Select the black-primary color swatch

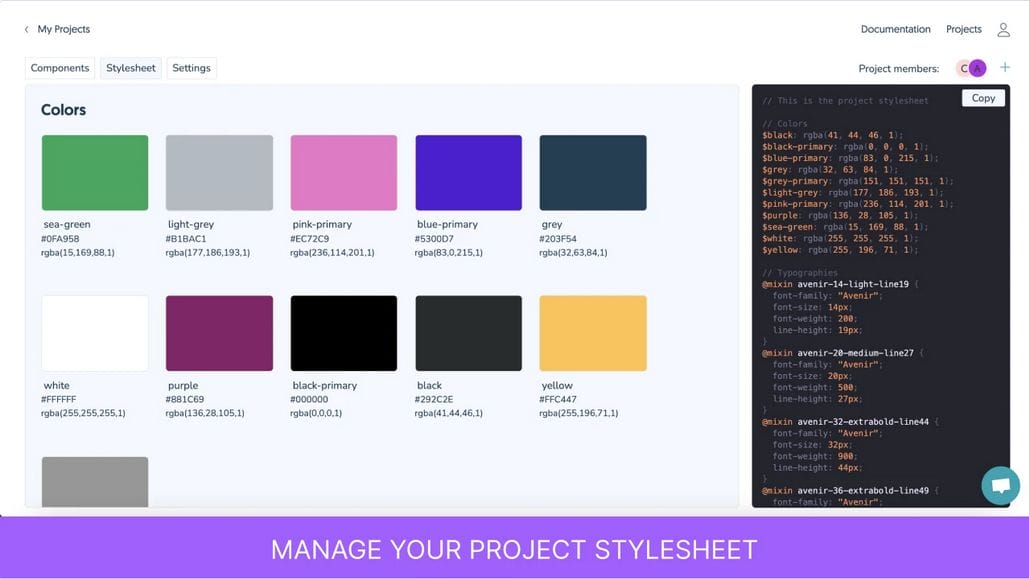pyautogui.click(x=343, y=333)
